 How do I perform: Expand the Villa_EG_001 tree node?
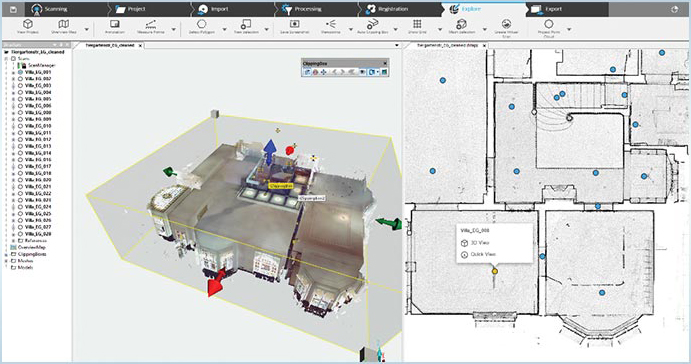coord(14,72)
